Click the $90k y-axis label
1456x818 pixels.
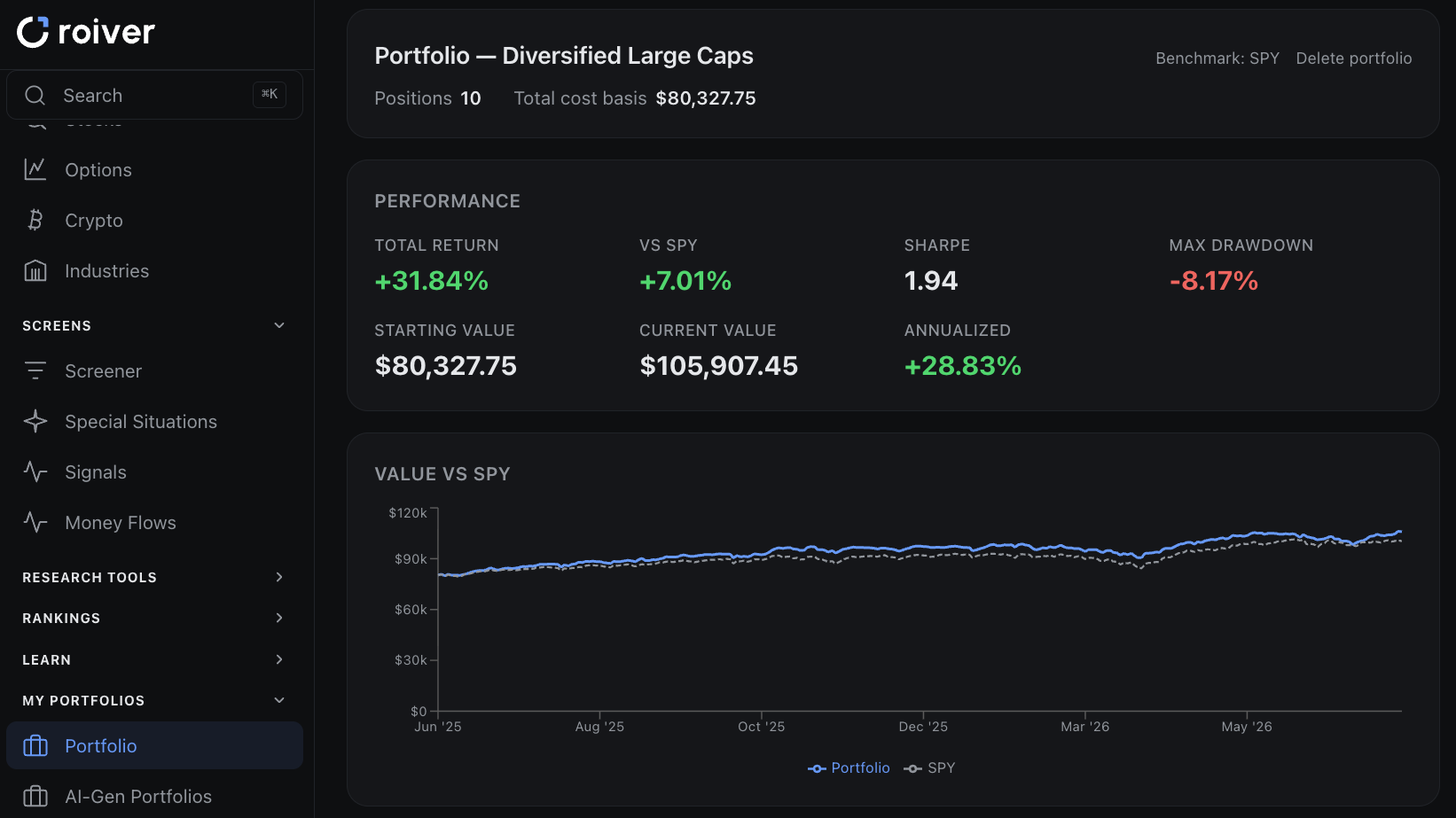click(x=411, y=559)
